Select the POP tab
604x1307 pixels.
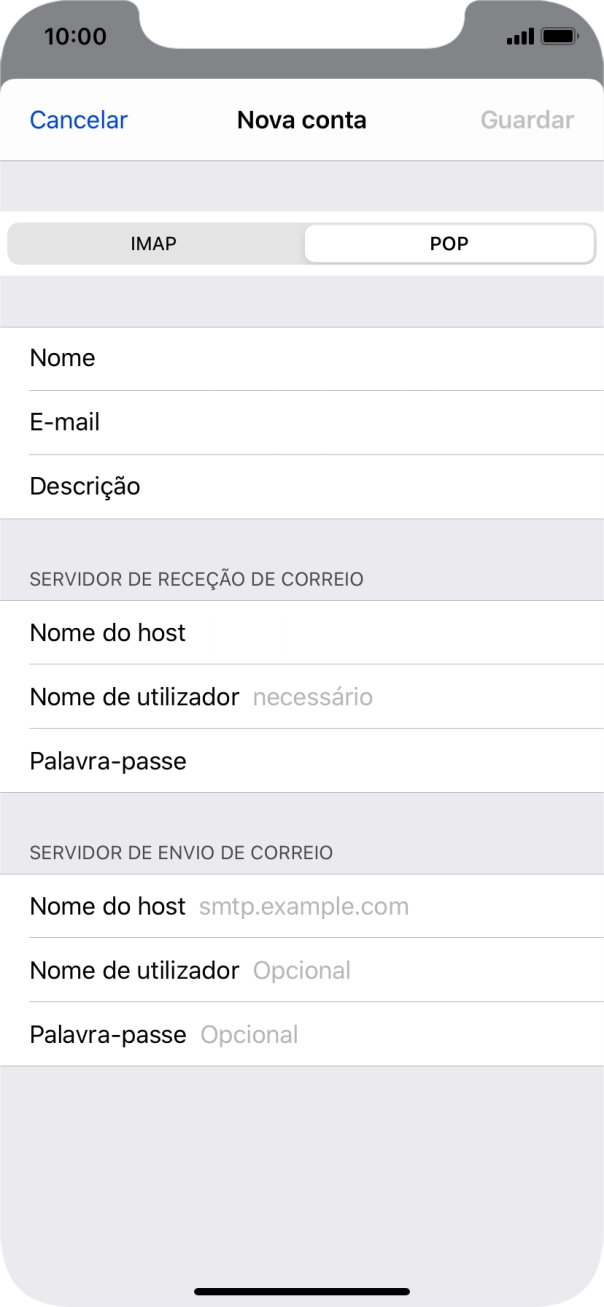449,243
